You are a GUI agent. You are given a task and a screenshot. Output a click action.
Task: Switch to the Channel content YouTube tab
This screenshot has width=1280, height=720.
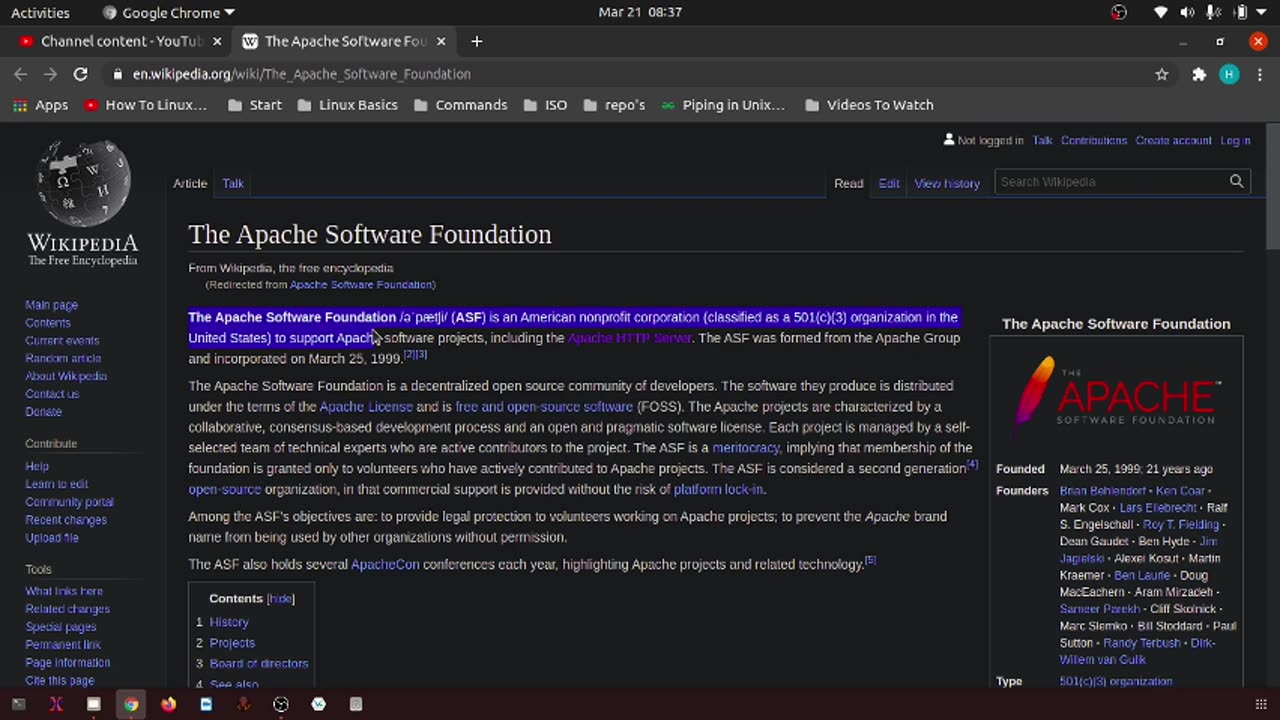tap(121, 41)
